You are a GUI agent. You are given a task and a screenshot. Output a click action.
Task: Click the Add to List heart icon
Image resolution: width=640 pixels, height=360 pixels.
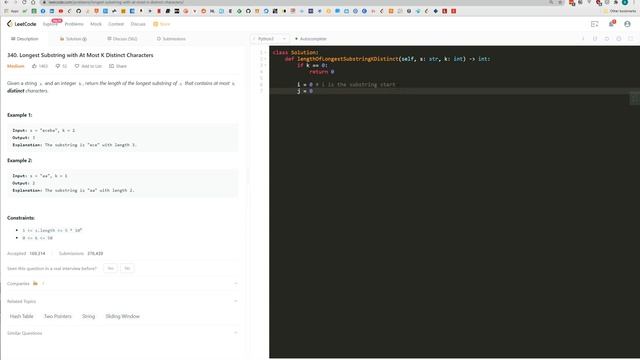(x=77, y=66)
